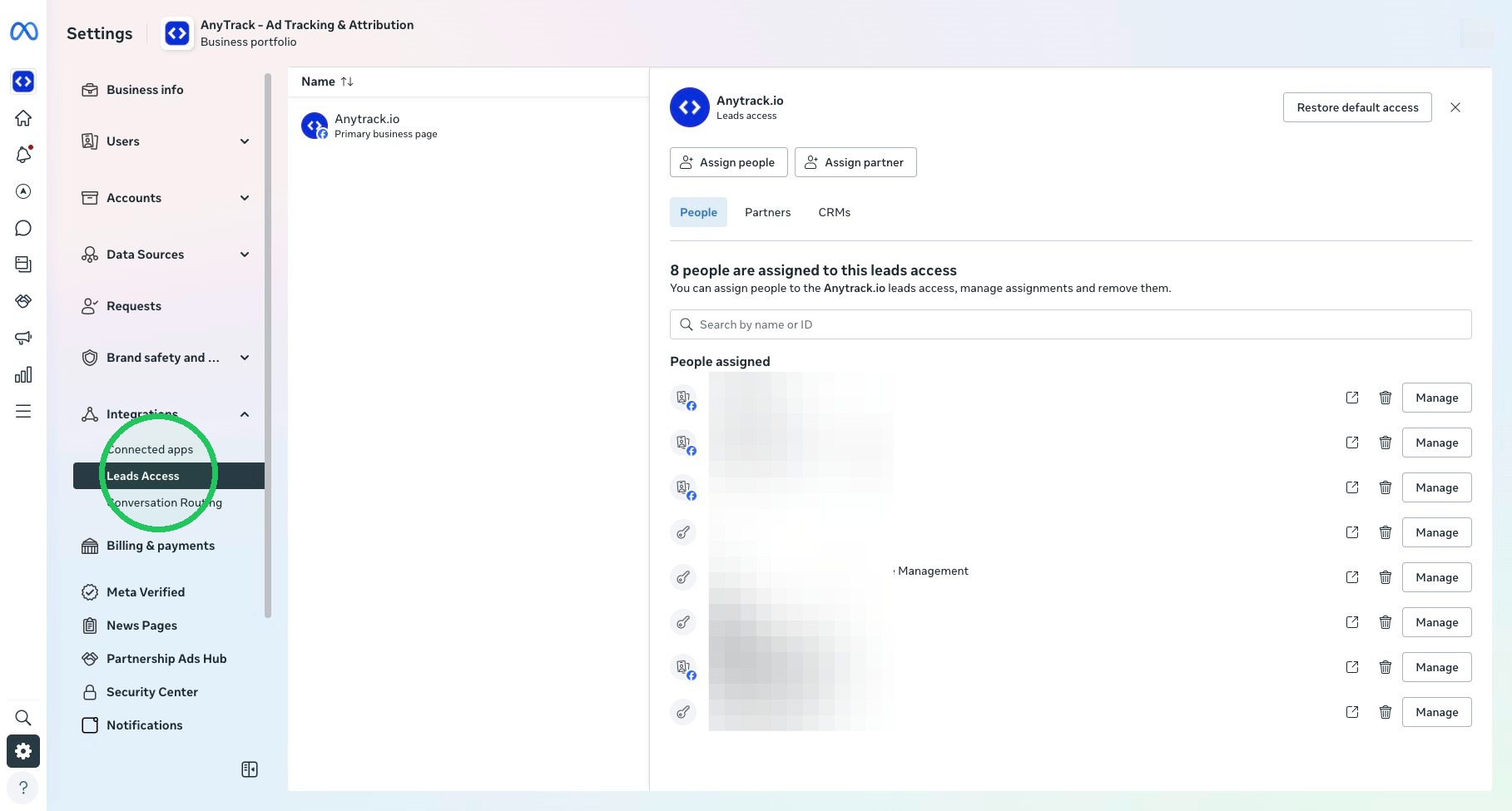Switch to the Partners tab

[767, 212]
